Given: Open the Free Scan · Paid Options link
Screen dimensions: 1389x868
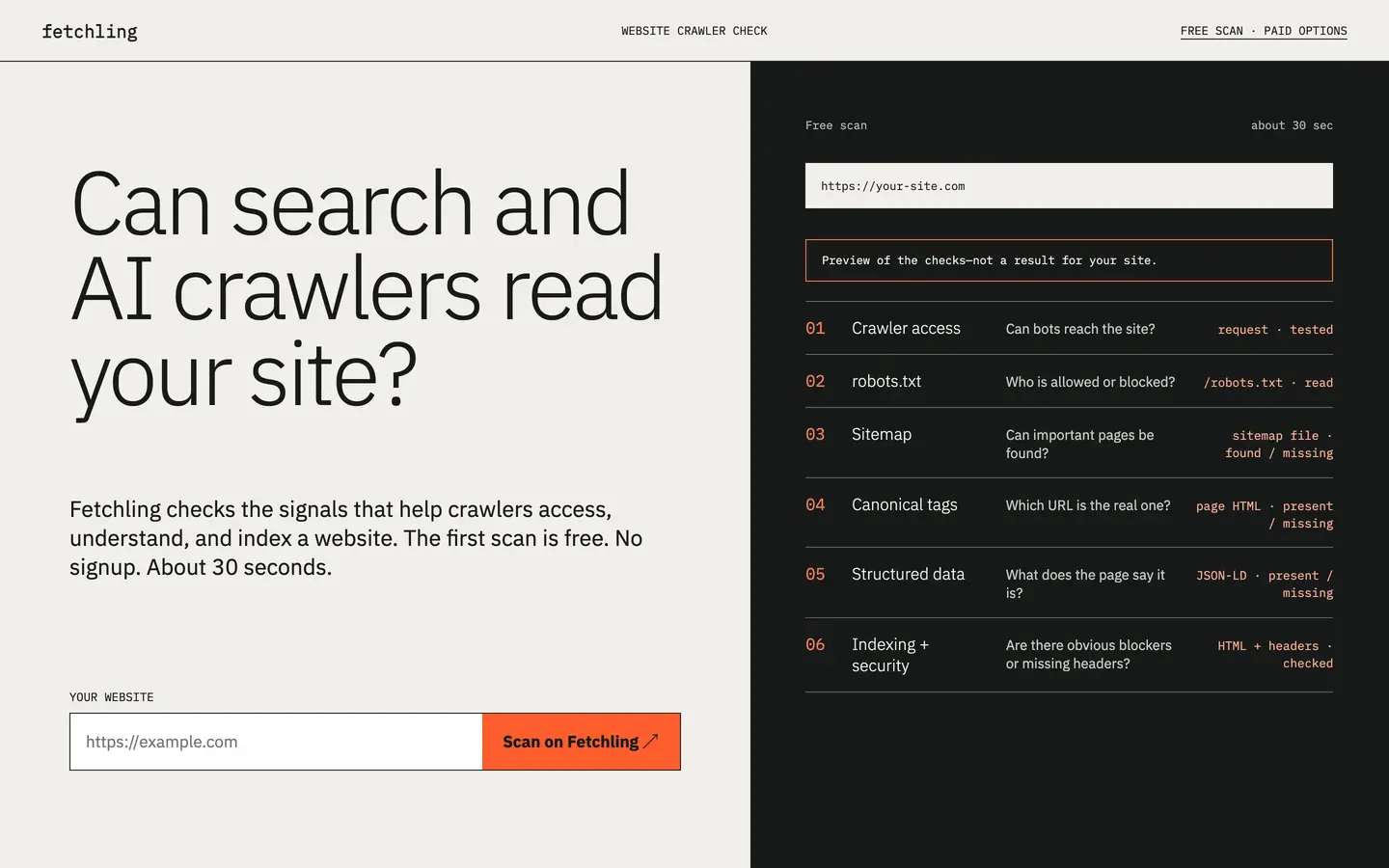Looking at the screenshot, I should coord(1264,31).
